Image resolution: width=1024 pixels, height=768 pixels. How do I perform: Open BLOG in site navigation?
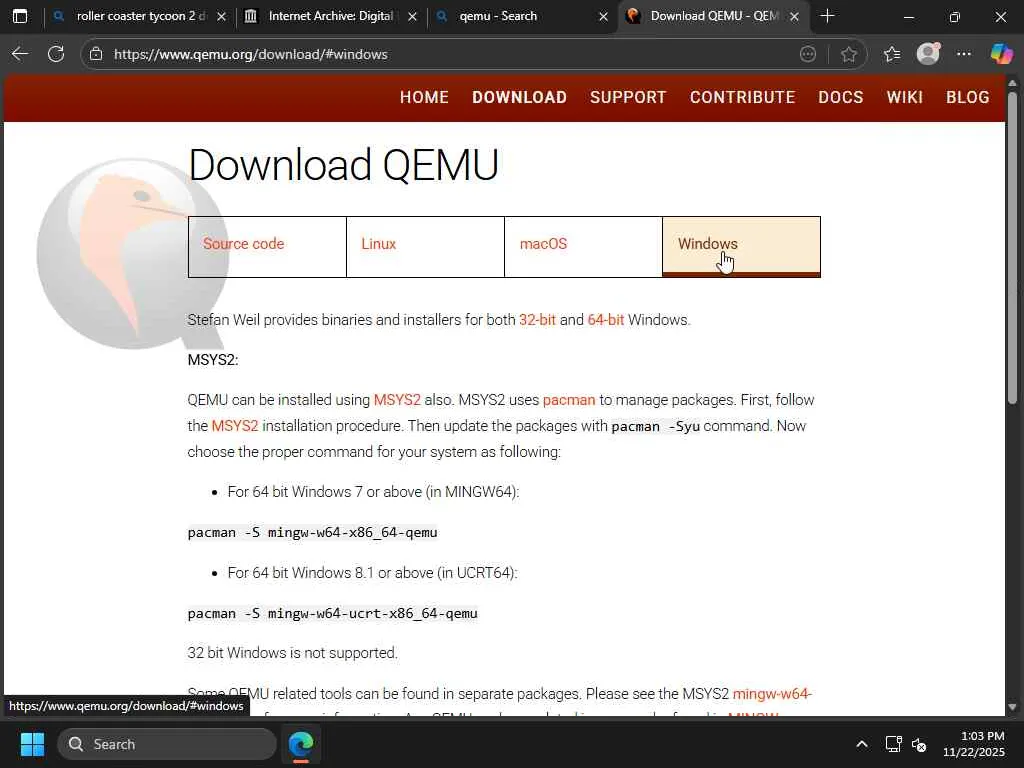967,97
